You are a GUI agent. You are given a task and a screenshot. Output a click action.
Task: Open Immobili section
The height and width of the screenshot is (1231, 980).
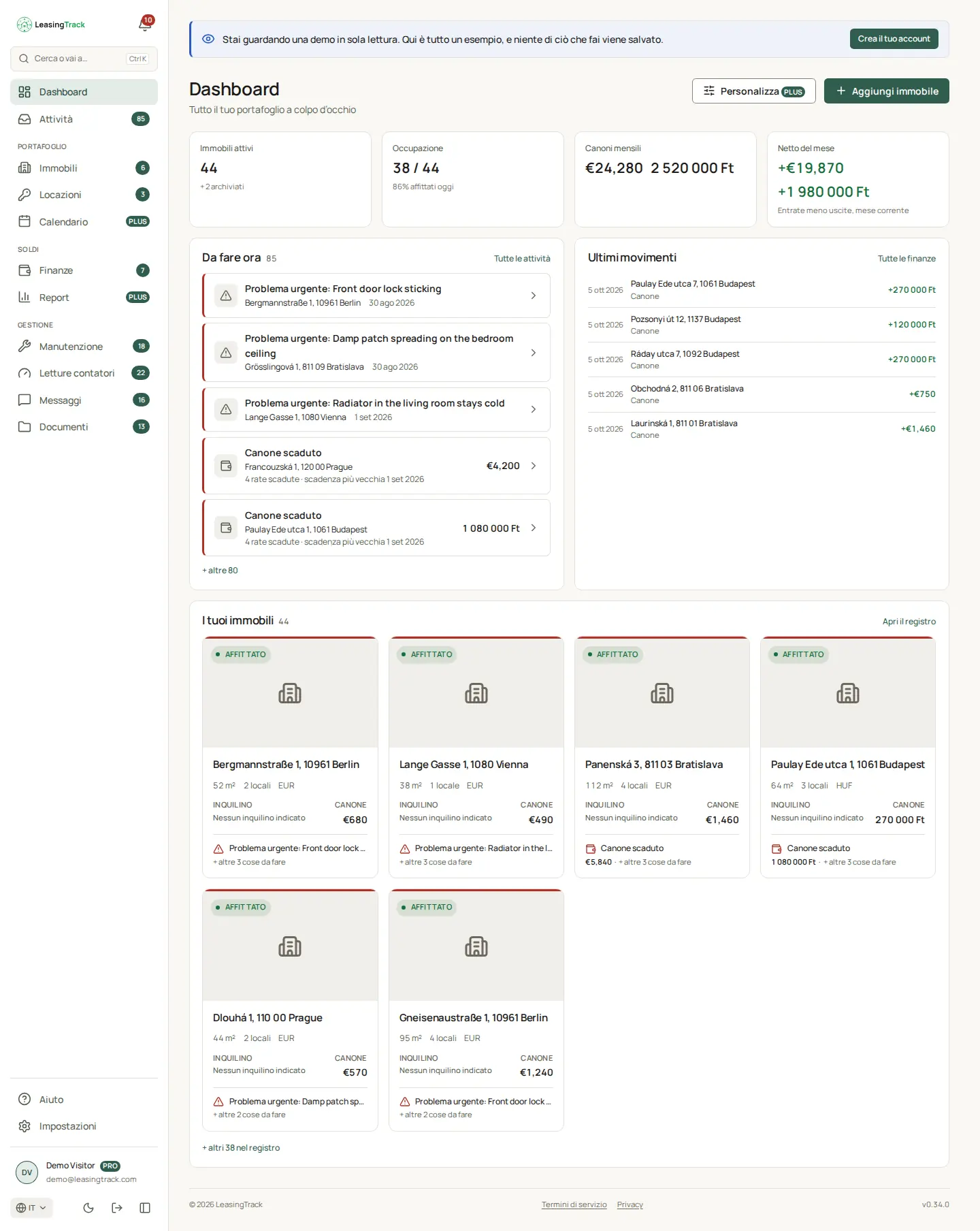(x=84, y=168)
